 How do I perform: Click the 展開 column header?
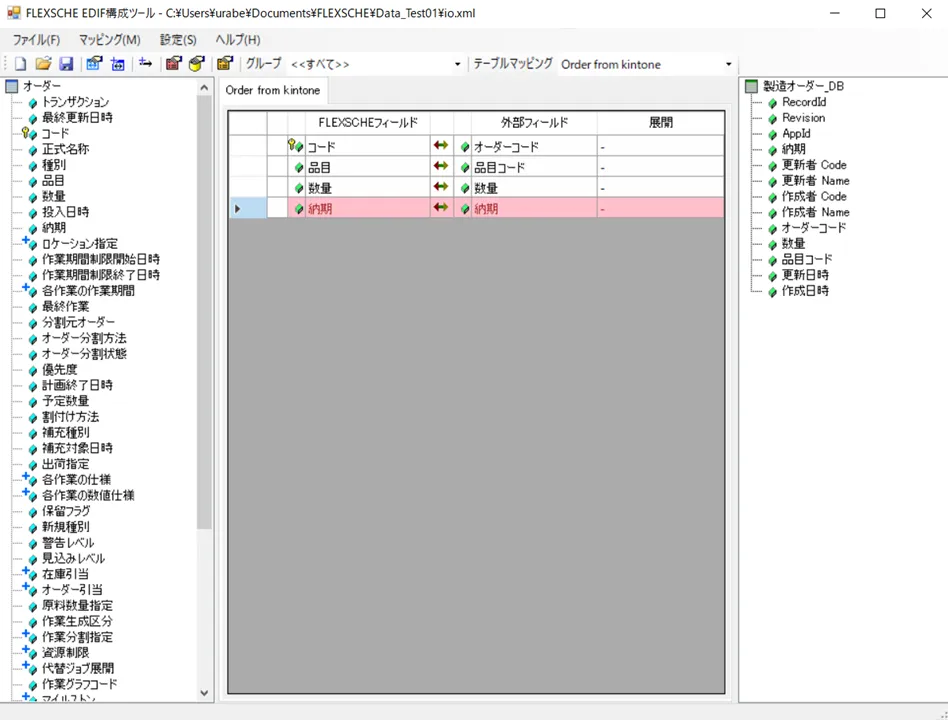click(x=660, y=123)
